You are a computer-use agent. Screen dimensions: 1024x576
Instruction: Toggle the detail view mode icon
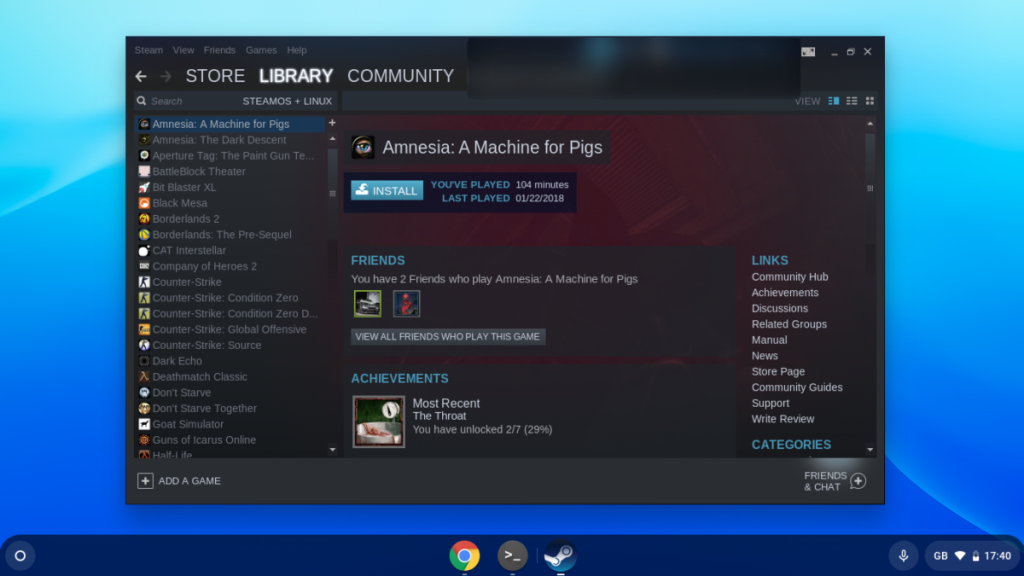point(836,100)
